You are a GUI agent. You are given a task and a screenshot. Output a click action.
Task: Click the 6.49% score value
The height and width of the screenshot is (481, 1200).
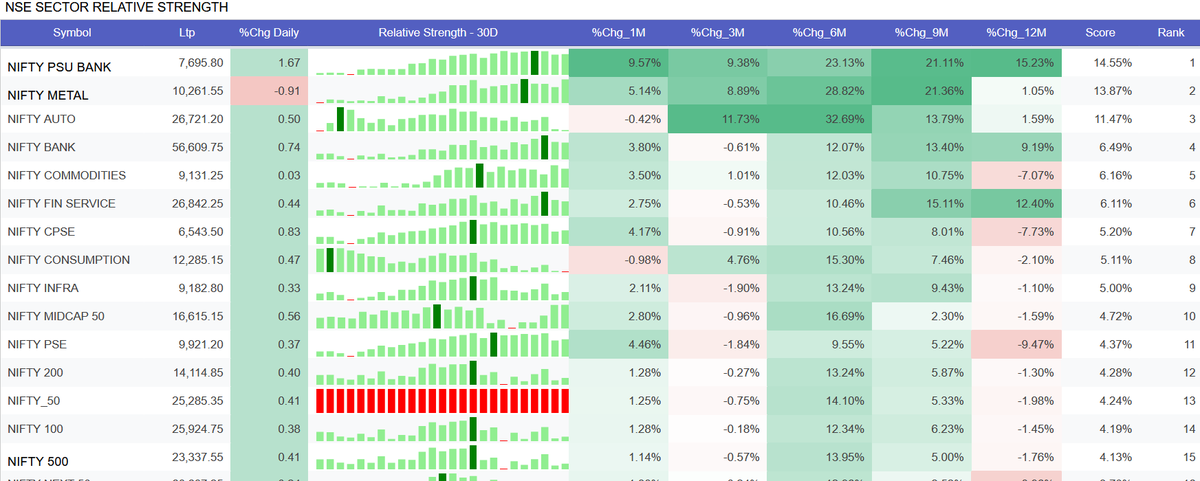pos(1115,147)
